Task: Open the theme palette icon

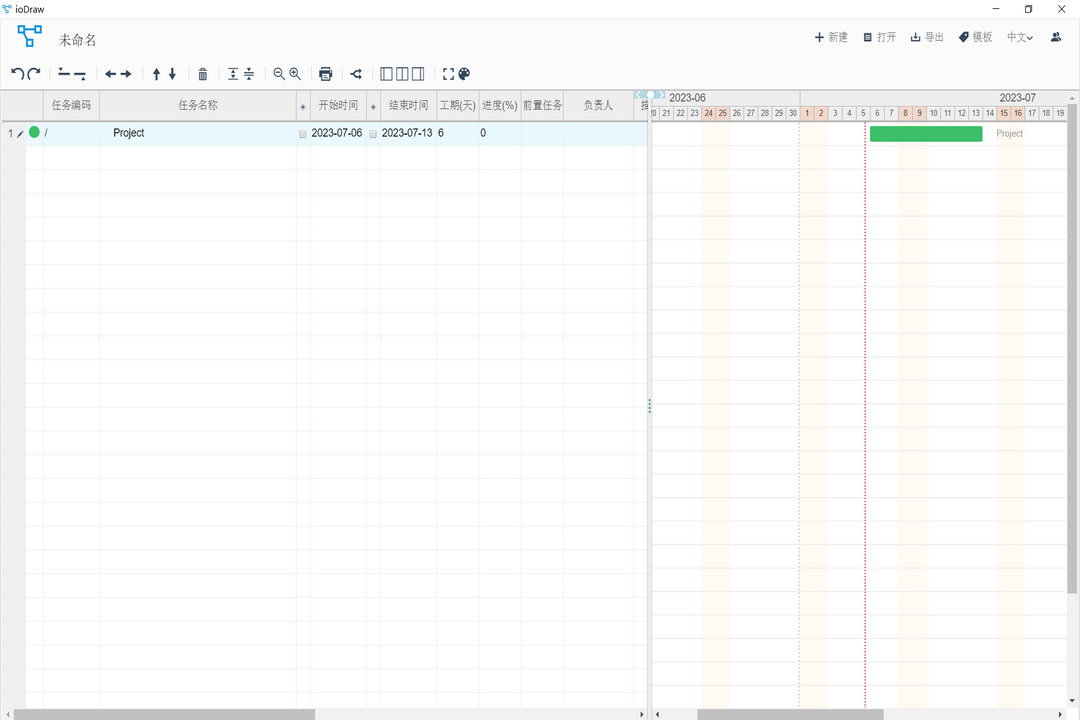Action: pos(463,73)
